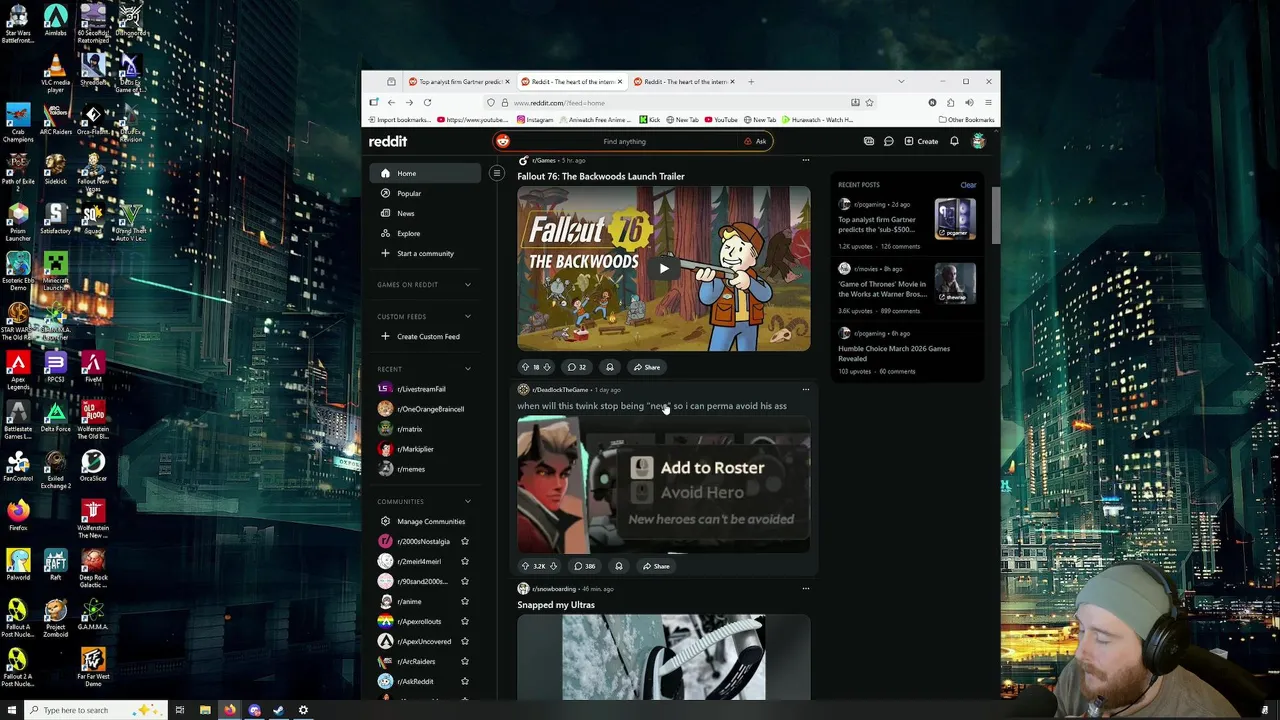Open the Snapped my Ultras post image
1280x720 pixels.
(x=664, y=657)
